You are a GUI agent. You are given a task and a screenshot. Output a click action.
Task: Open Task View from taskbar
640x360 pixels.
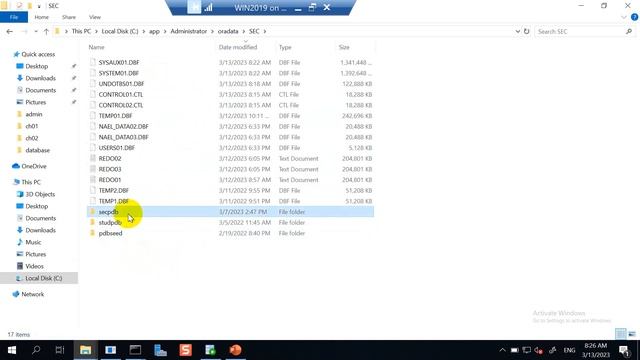point(60,350)
